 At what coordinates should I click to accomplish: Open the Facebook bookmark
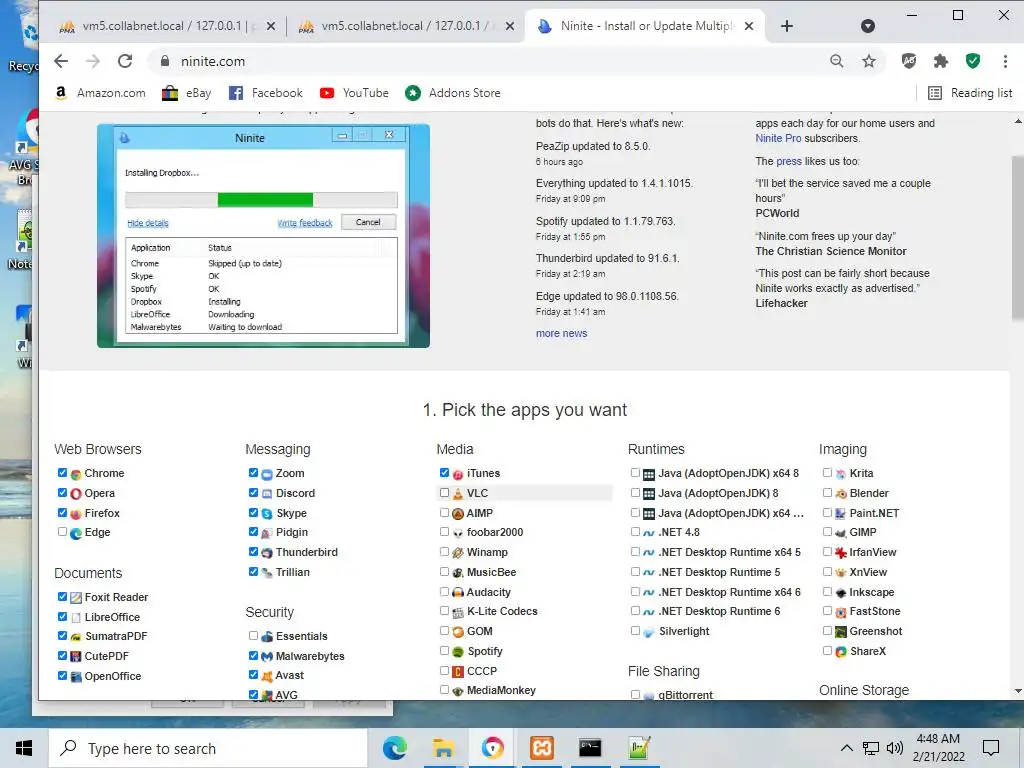click(266, 93)
